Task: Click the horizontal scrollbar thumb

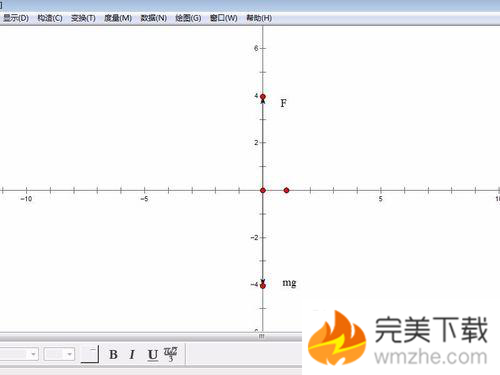Action: [261, 336]
